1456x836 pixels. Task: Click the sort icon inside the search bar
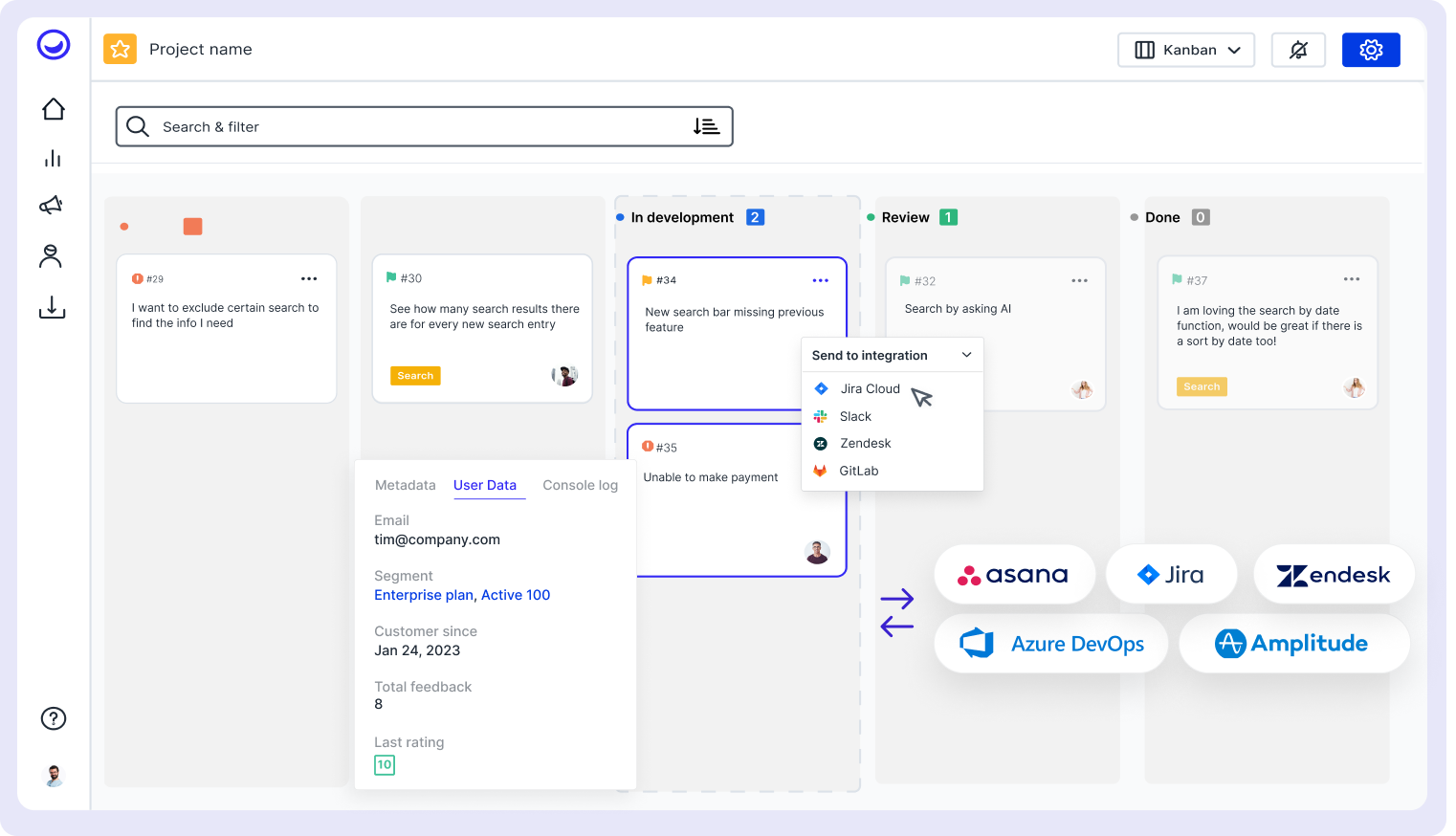[706, 125]
